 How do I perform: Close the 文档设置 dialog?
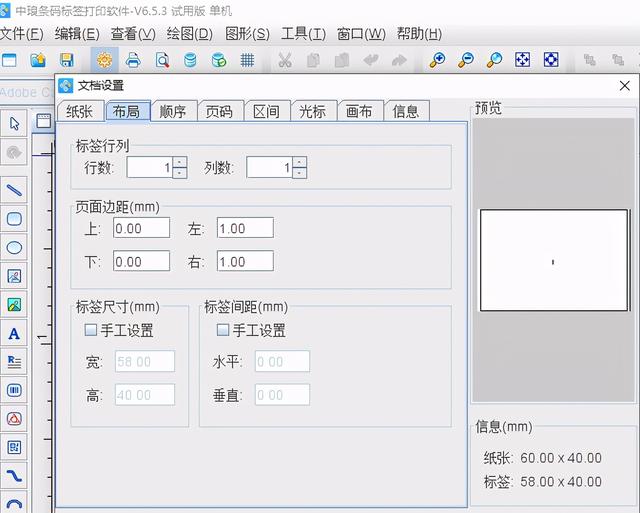point(625,86)
